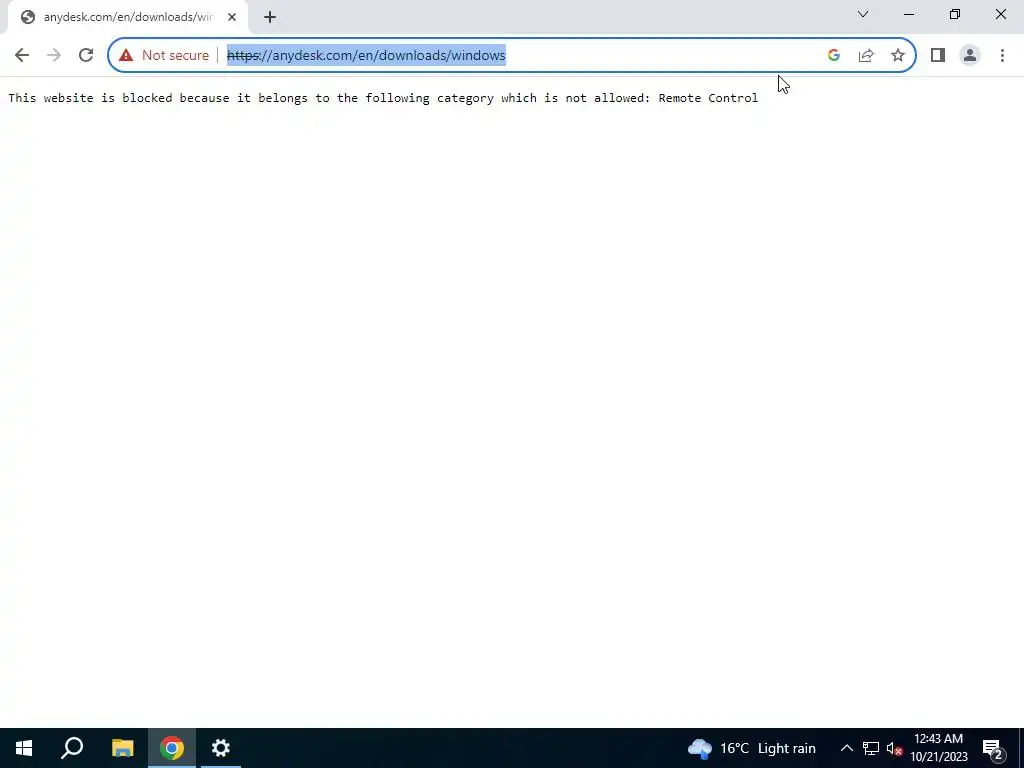
Task: Click the blocked website message text
Action: [383, 98]
